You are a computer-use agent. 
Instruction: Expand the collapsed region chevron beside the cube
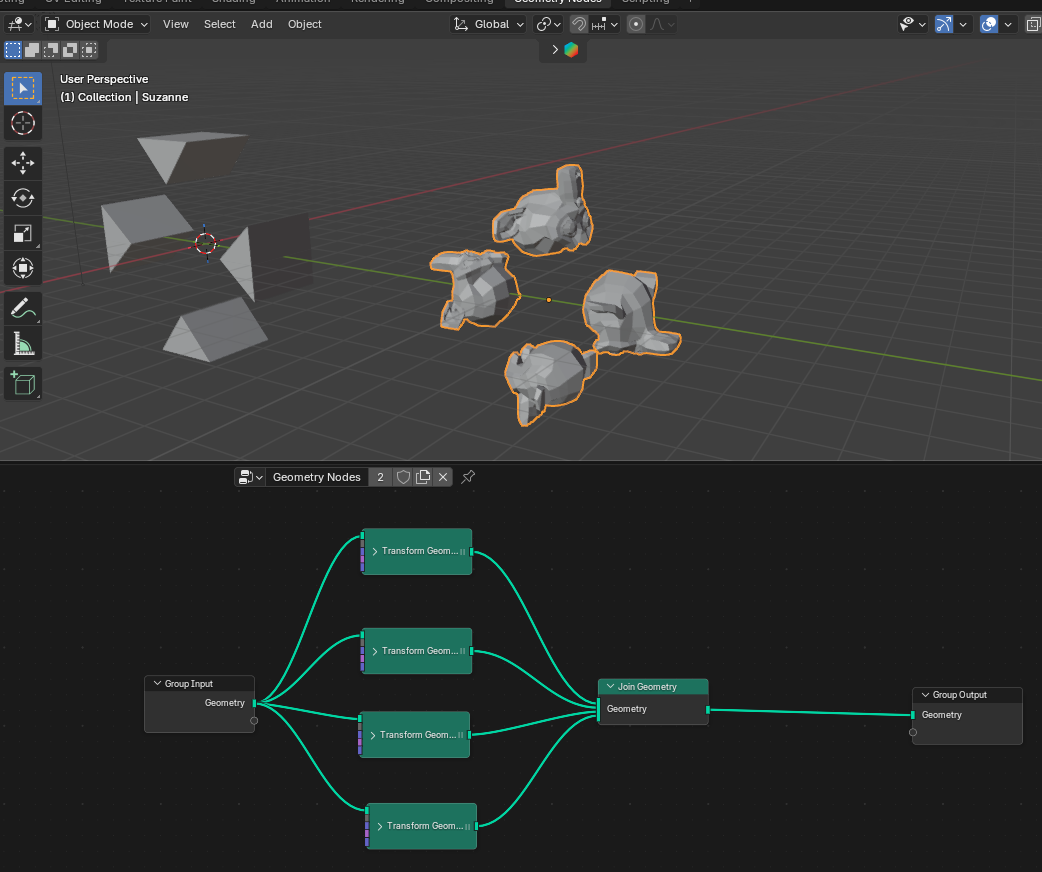555,50
